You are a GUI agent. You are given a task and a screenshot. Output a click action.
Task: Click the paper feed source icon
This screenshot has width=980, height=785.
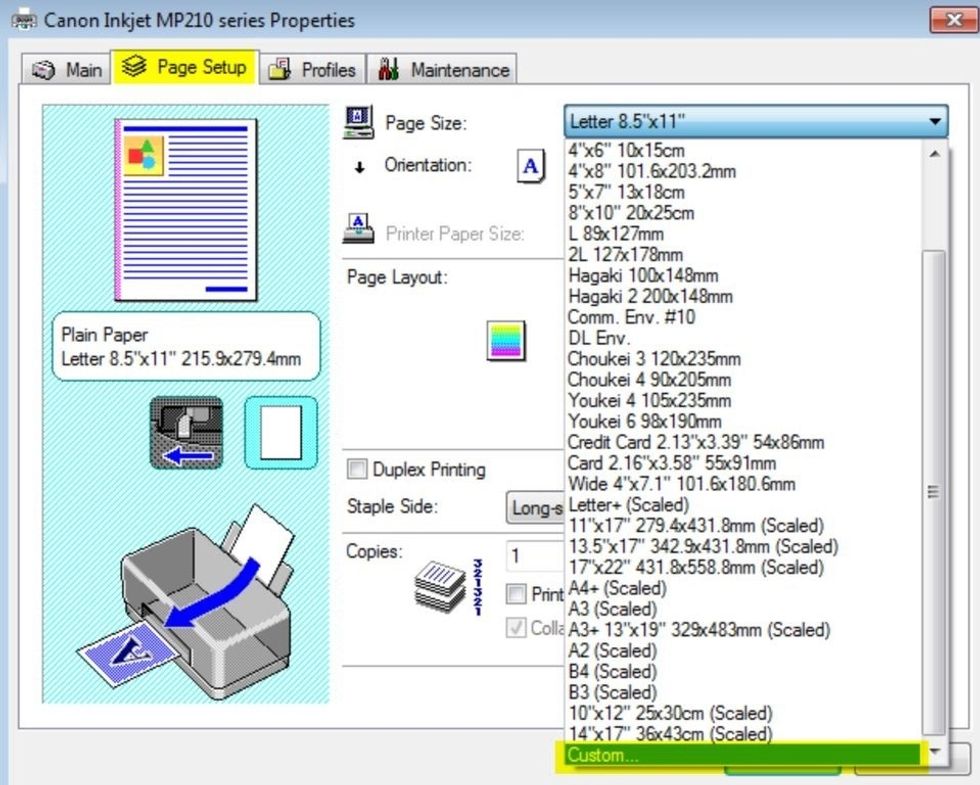(x=185, y=432)
